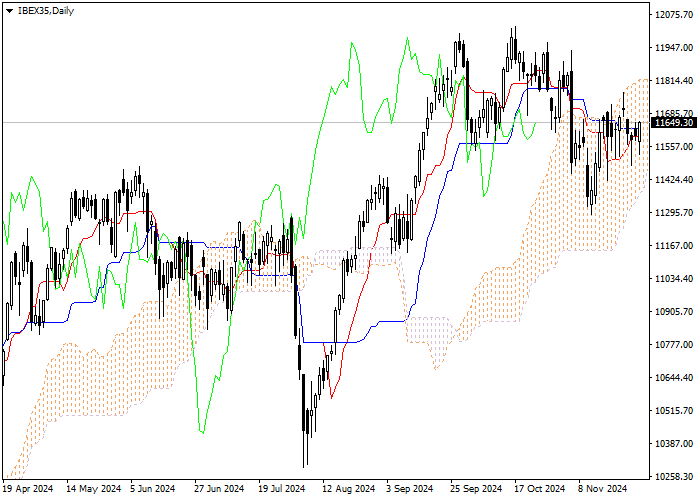Image resolution: width=700 pixels, height=500 pixels.
Task: Click the 17 Oct 2024 date label
Action: [x=539, y=489]
